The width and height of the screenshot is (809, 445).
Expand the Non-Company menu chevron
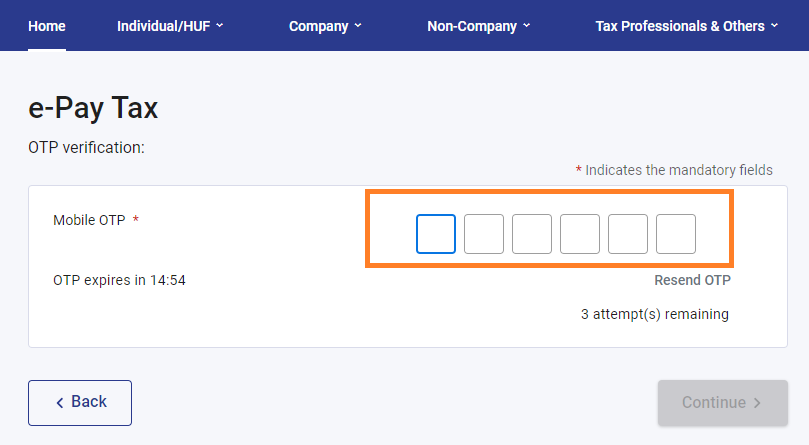[527, 26]
